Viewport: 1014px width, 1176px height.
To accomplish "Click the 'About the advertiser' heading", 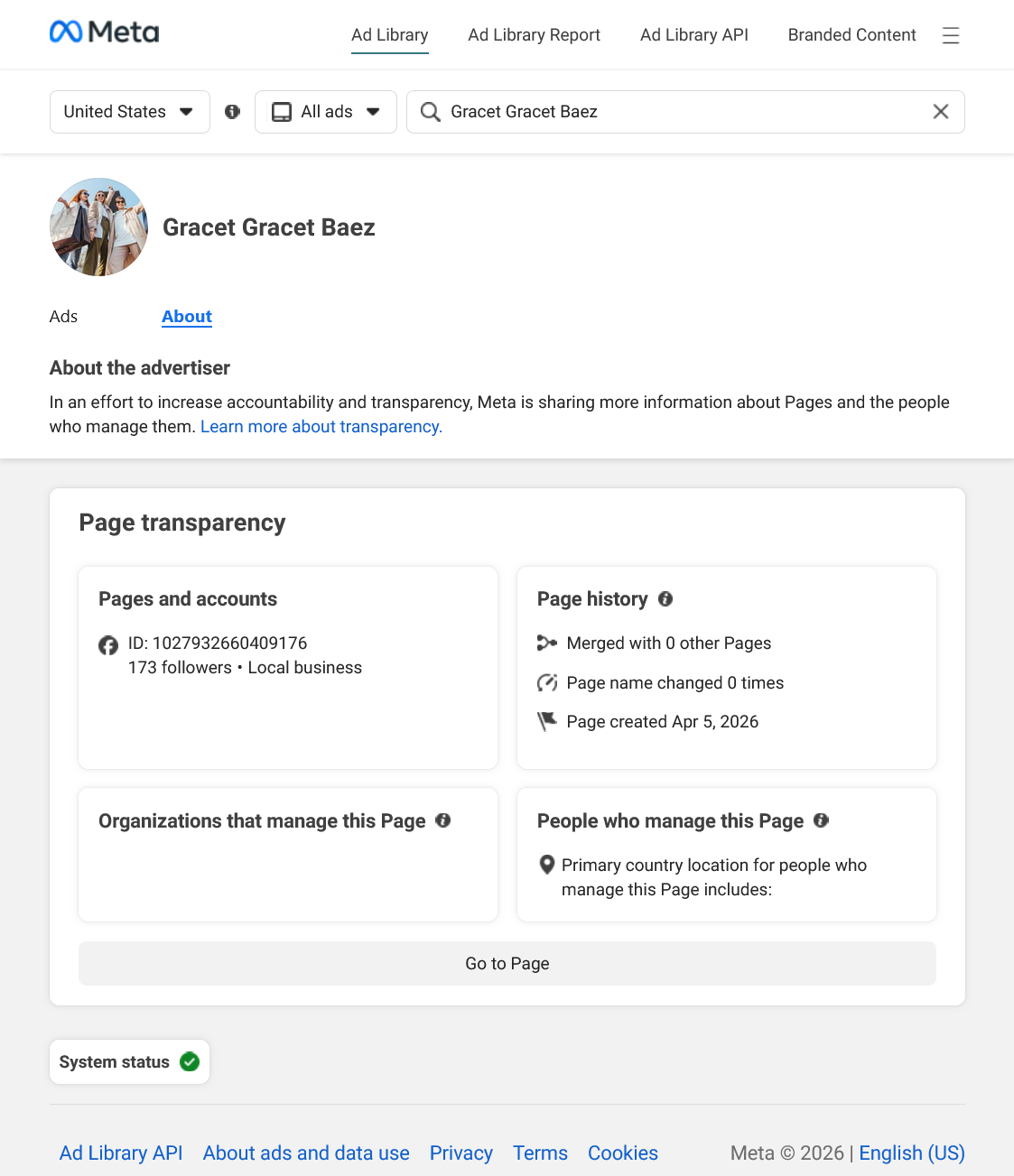I will 140,367.
